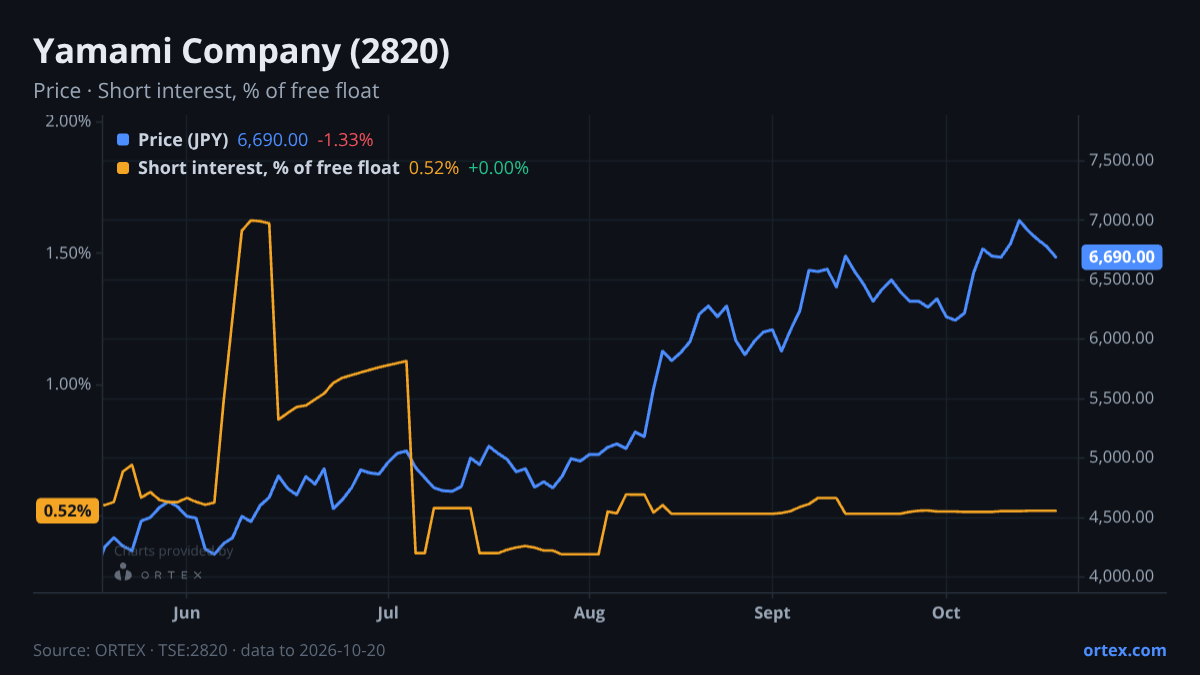Click the 7,000.00 right axis label
This screenshot has width=1200, height=675.
[x=1121, y=220]
